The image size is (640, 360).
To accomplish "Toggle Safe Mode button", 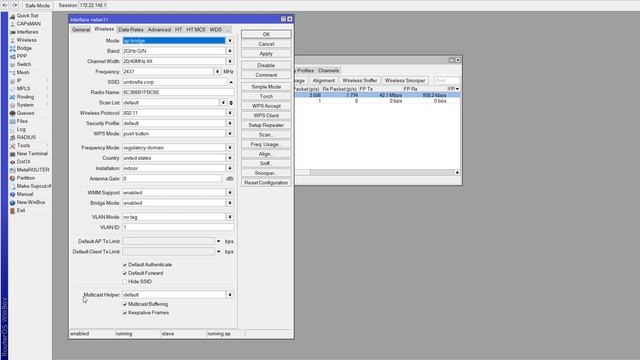I will pos(37,5).
